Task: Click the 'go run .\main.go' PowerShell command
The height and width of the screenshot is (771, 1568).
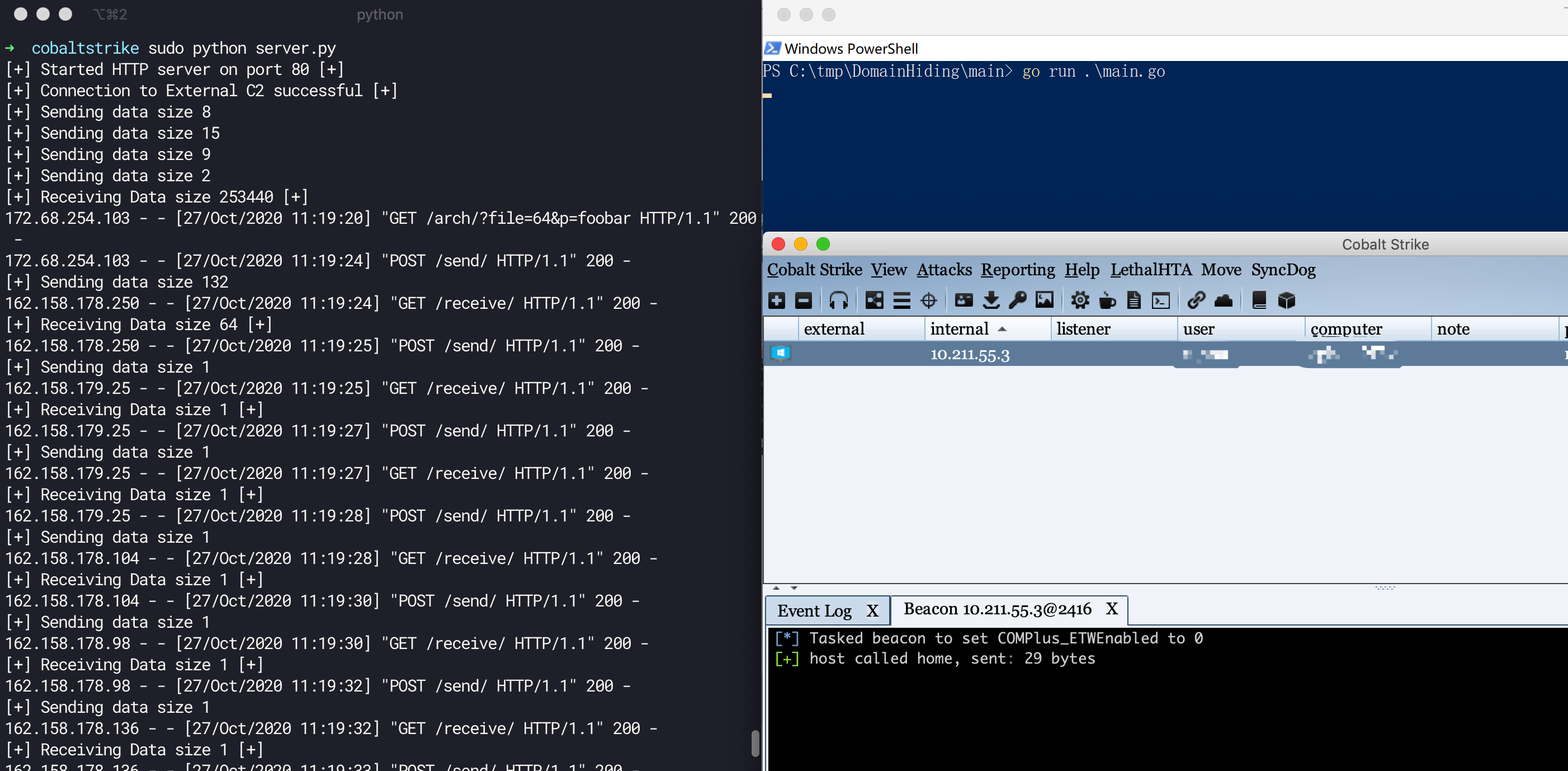Action: (1093, 71)
